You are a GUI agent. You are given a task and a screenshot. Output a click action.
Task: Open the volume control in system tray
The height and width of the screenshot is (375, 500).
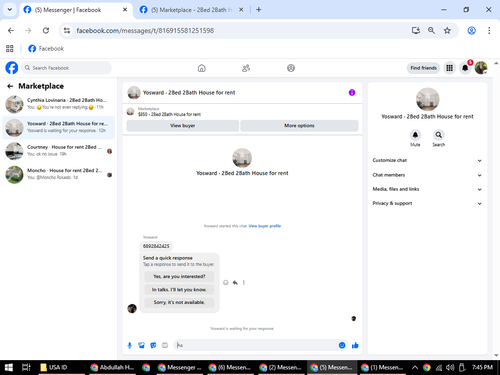(x=450, y=368)
